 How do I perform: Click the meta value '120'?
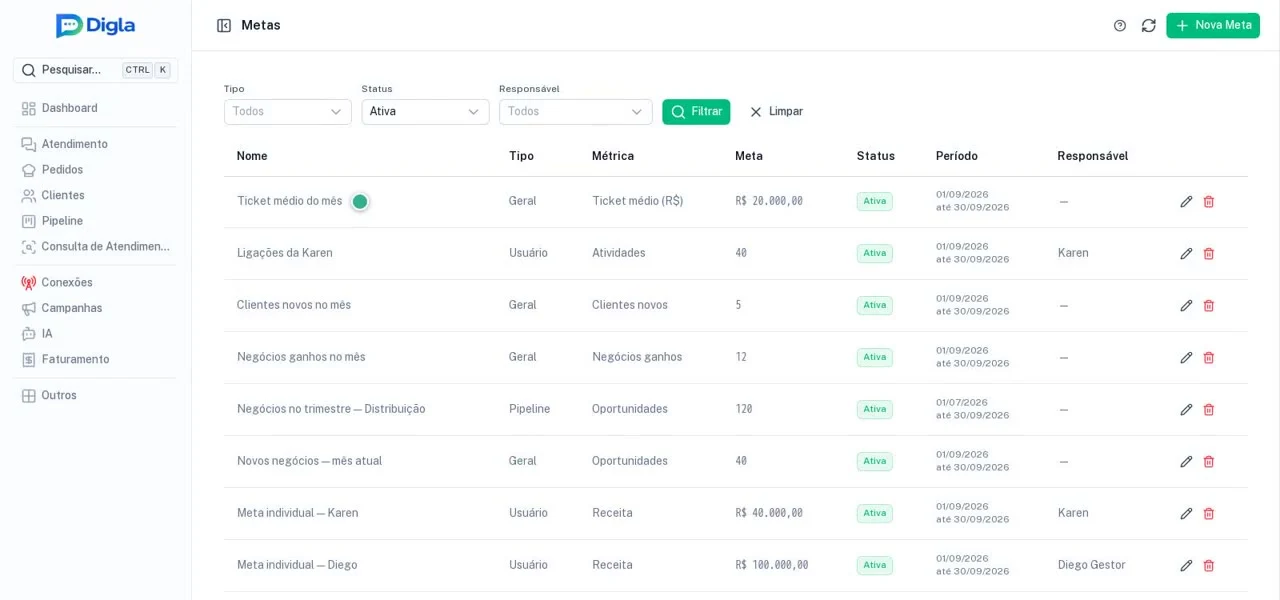point(744,410)
